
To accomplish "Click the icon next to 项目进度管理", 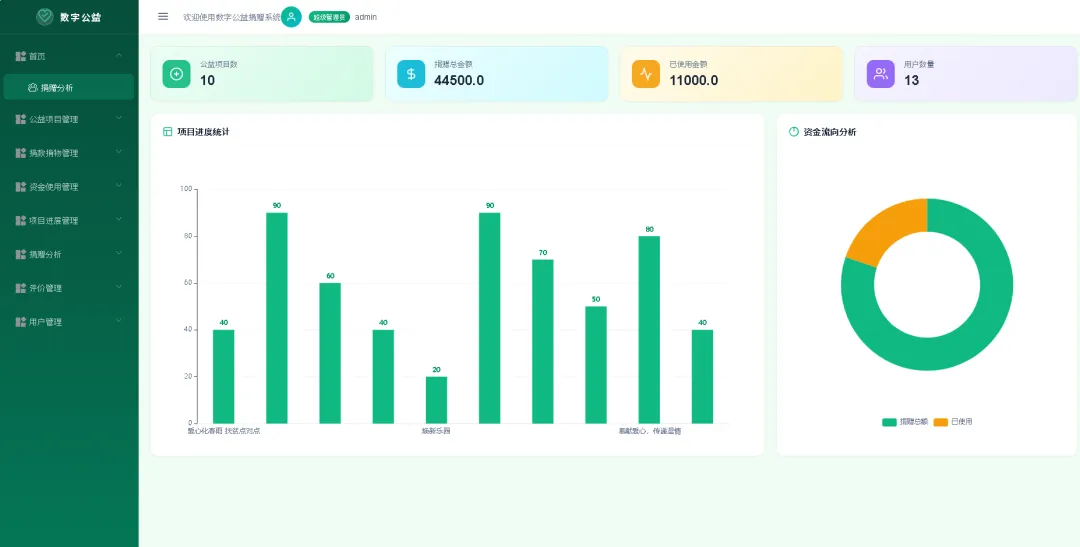I will (x=21, y=220).
